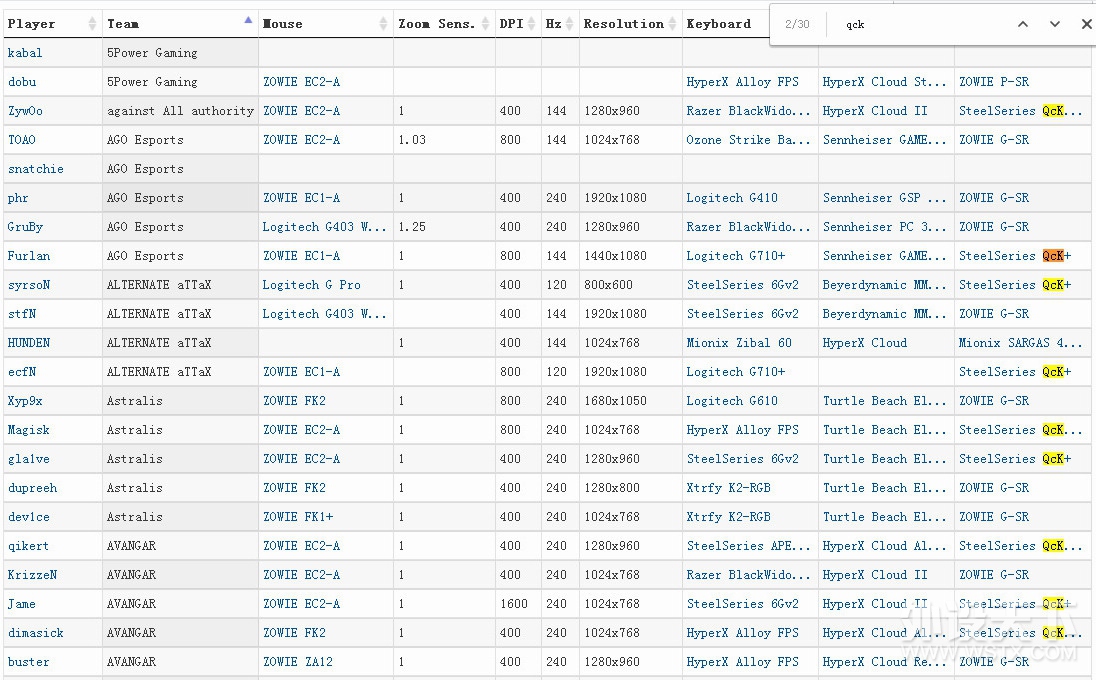Image resolution: width=1096 pixels, height=680 pixels.
Task: Open player stfN's page
Action: pyautogui.click(x=22, y=314)
